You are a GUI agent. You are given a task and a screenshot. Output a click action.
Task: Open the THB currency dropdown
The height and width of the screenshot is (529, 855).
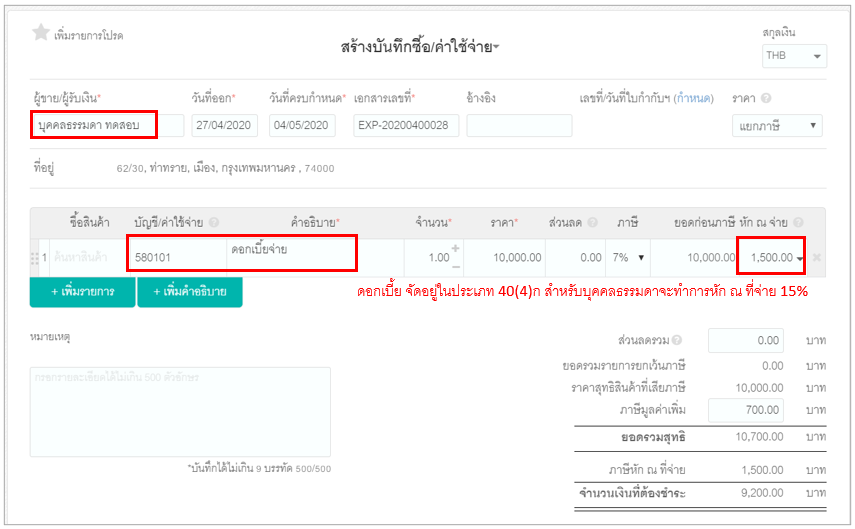(794, 56)
